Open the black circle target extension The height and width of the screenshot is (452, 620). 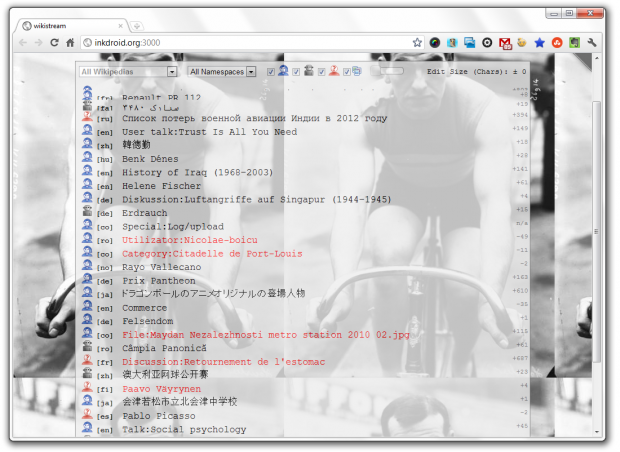tap(487, 42)
